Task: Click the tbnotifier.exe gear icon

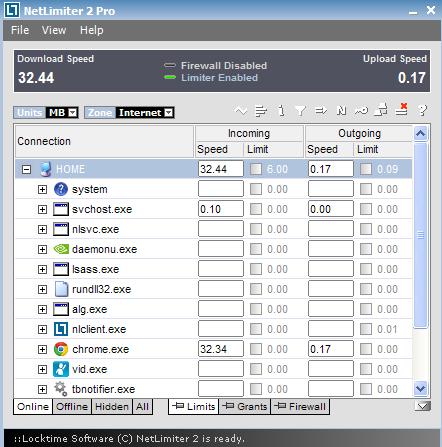Action: pyautogui.click(x=61, y=388)
